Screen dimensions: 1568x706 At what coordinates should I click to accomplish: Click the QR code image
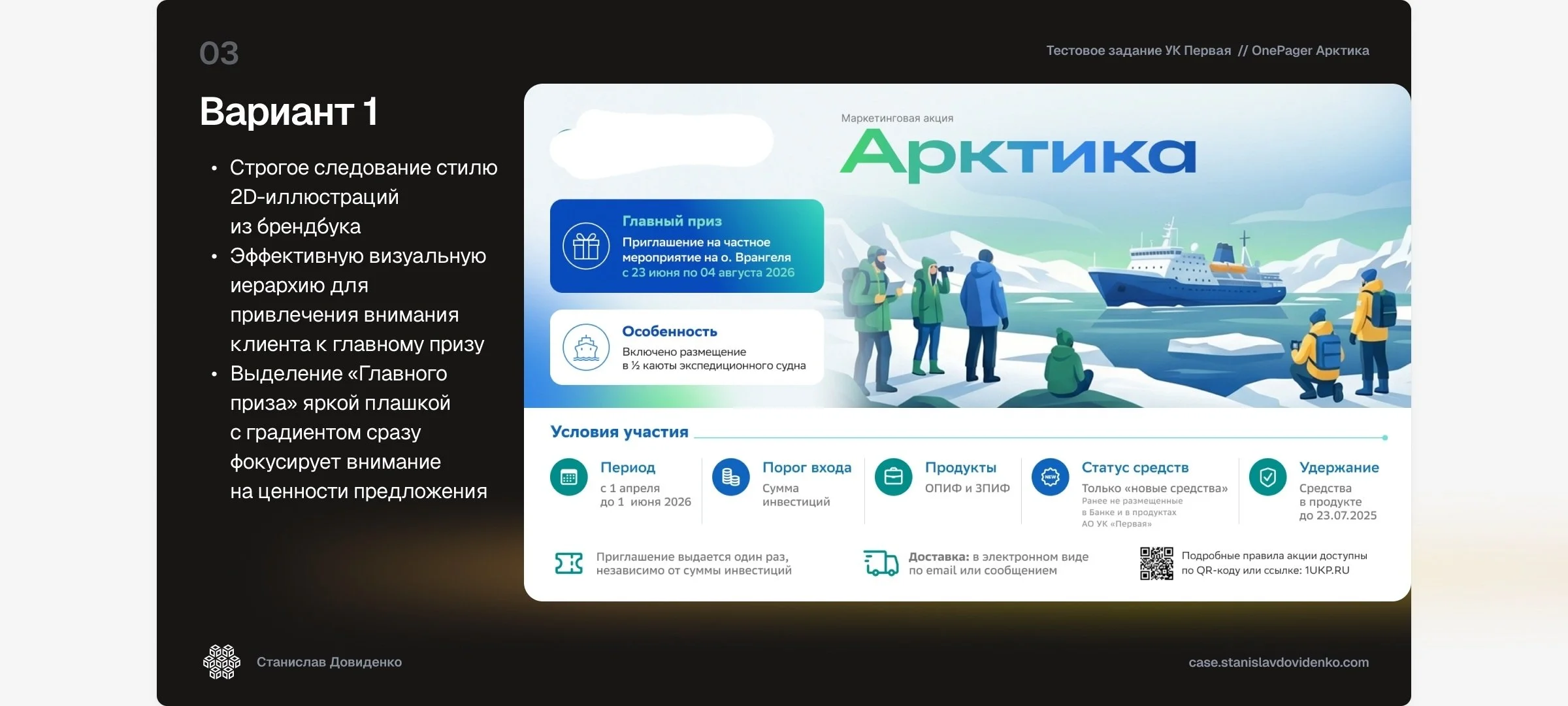tap(1156, 563)
